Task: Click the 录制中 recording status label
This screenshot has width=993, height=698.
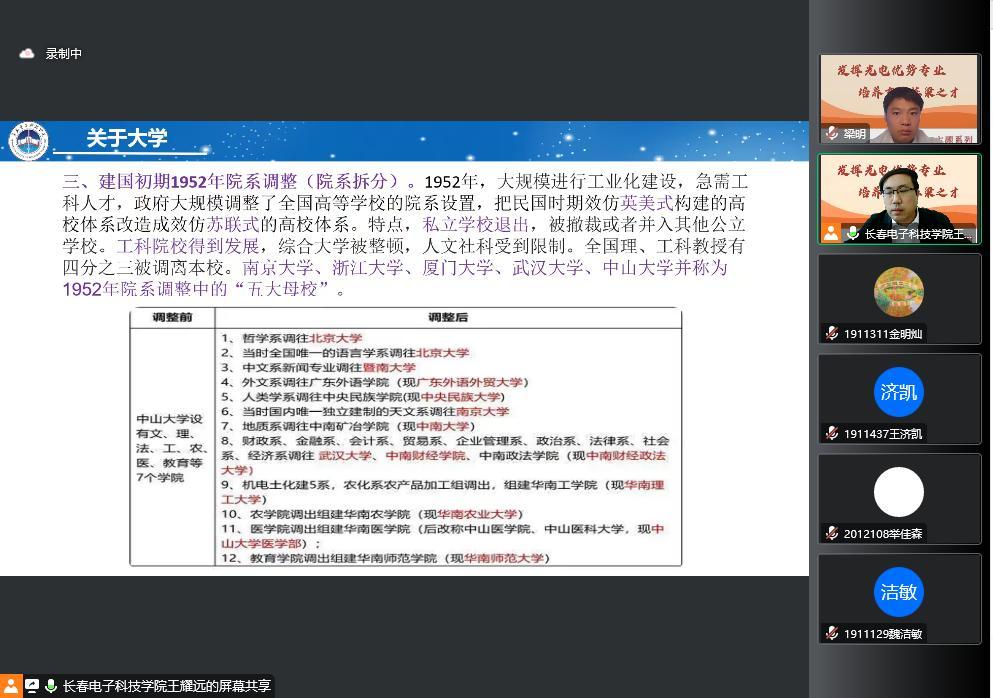Action: 64,54
